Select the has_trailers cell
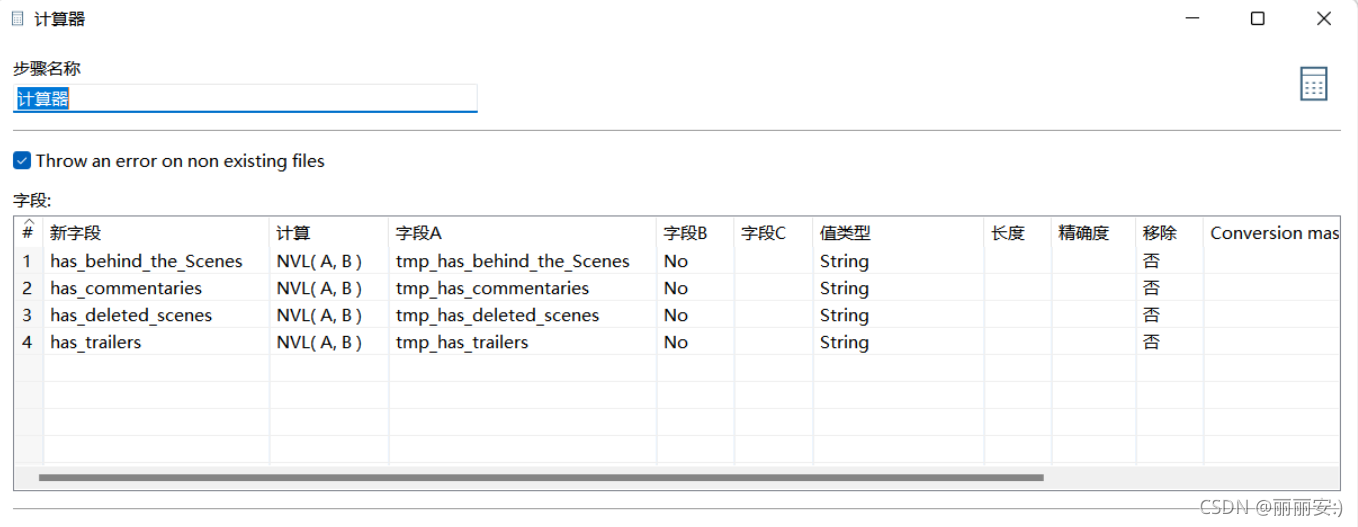This screenshot has width=1358, height=527. tap(157, 342)
